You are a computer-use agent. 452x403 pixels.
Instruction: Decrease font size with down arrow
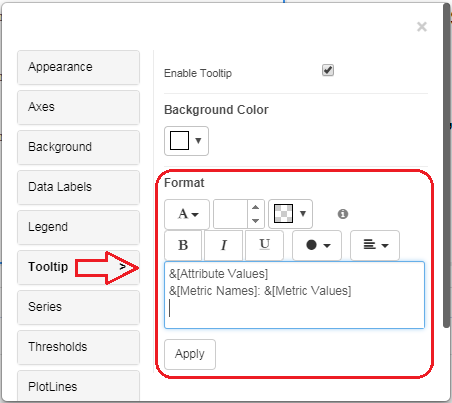coord(256,221)
